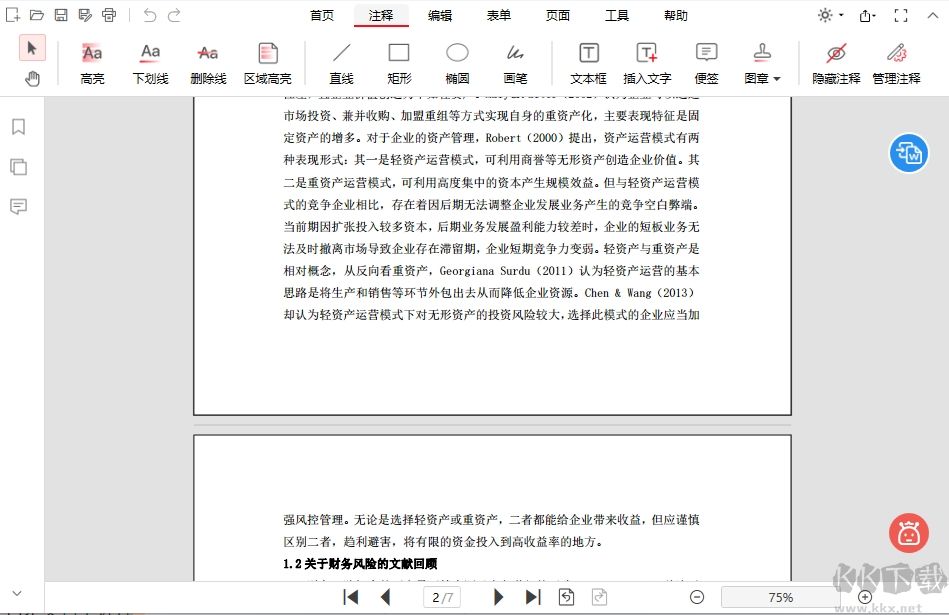Switch to the 编辑 tab
This screenshot has width=949, height=615.
[440, 15]
